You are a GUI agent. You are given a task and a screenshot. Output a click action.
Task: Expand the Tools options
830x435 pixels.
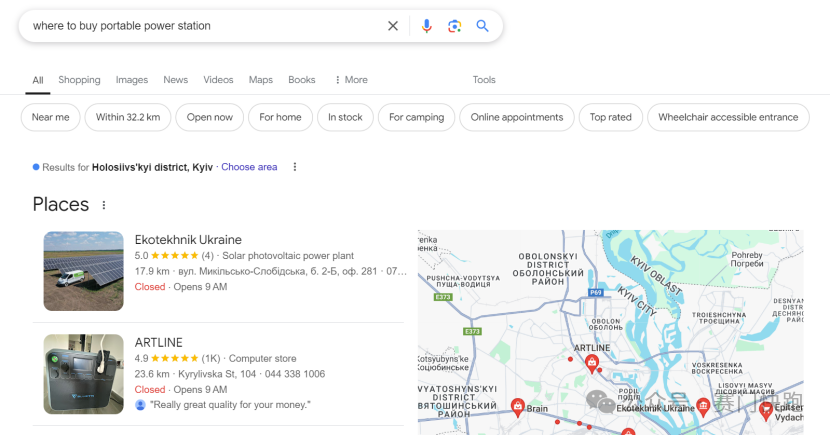[484, 80]
